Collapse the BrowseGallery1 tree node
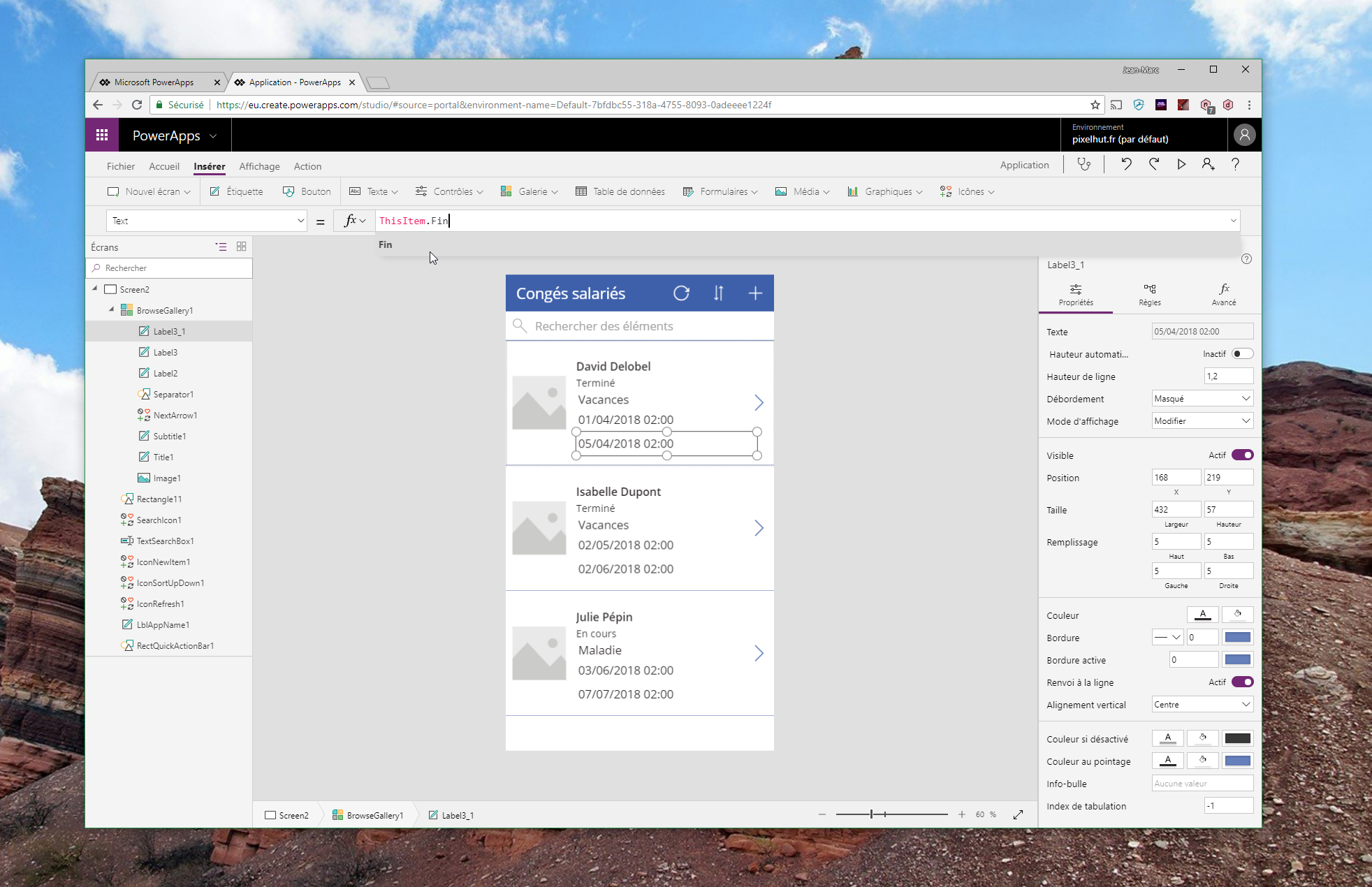This screenshot has height=887, width=1372. pyautogui.click(x=111, y=309)
